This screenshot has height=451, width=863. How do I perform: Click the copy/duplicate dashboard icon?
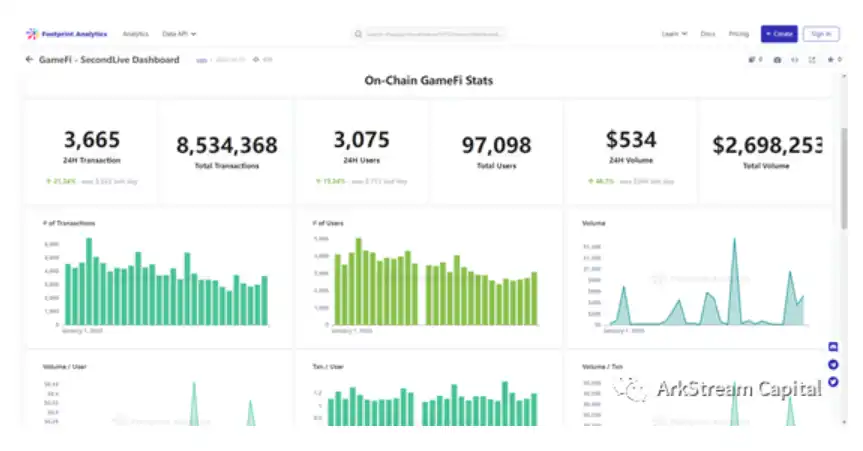point(752,59)
